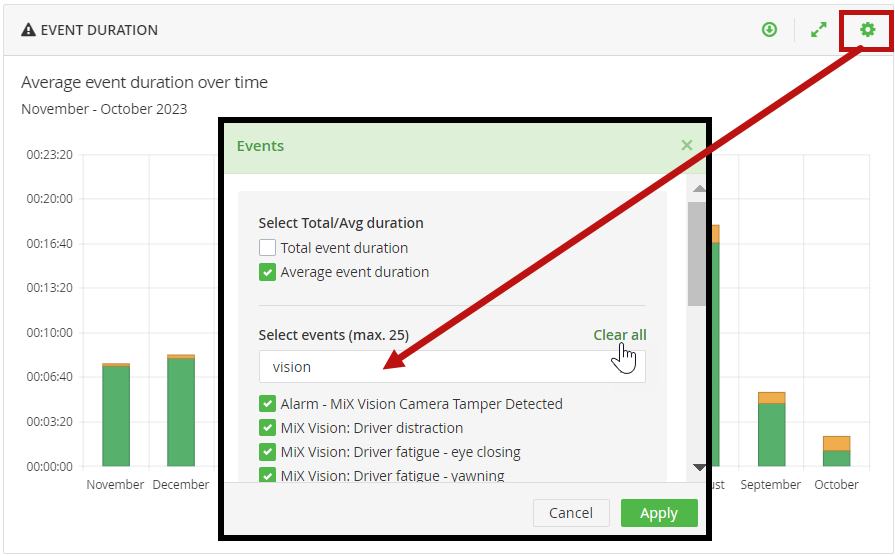Click the events search field containing vision
The width and height of the screenshot is (895, 556).
click(452, 366)
